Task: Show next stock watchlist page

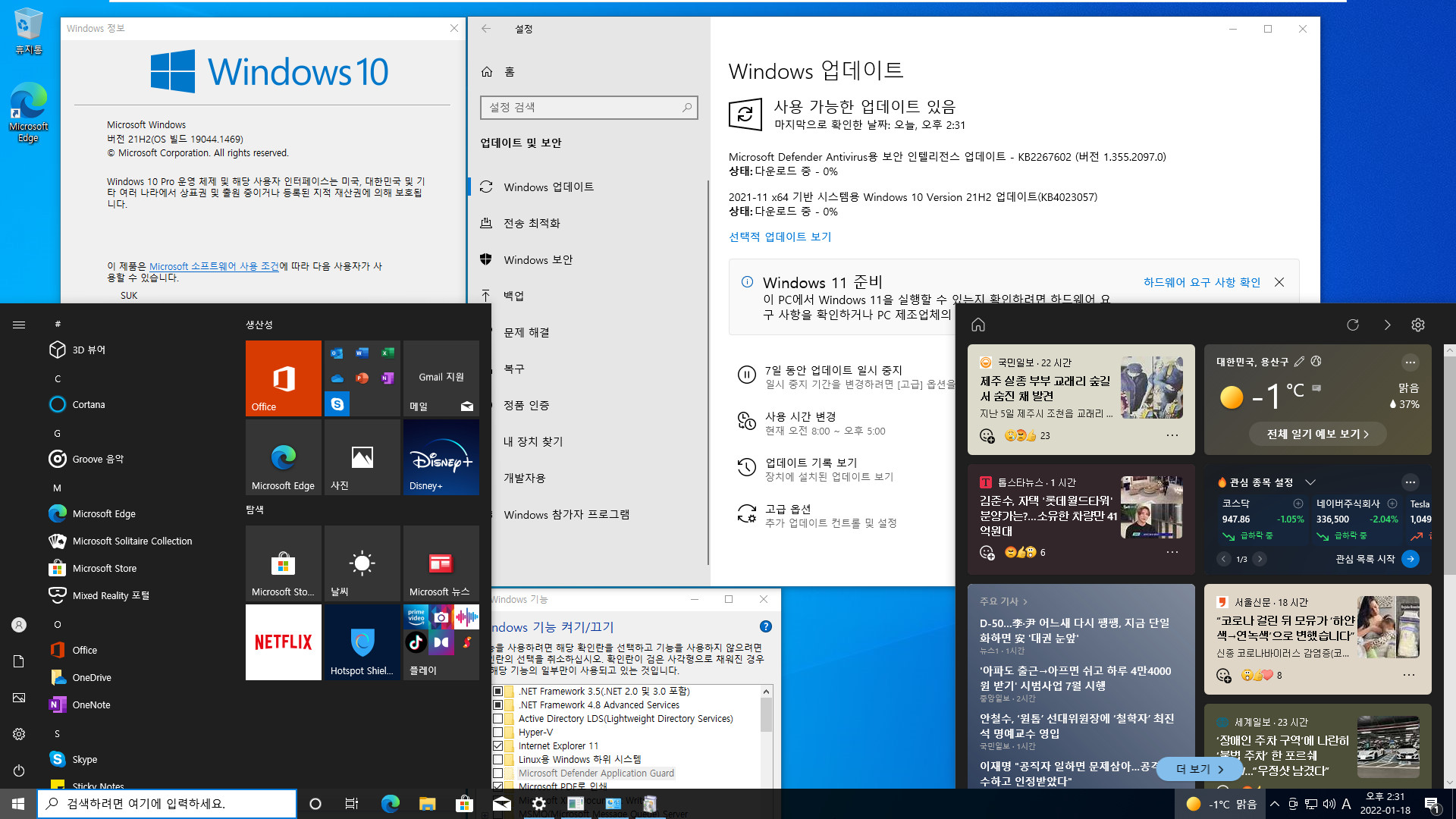Action: click(1260, 559)
